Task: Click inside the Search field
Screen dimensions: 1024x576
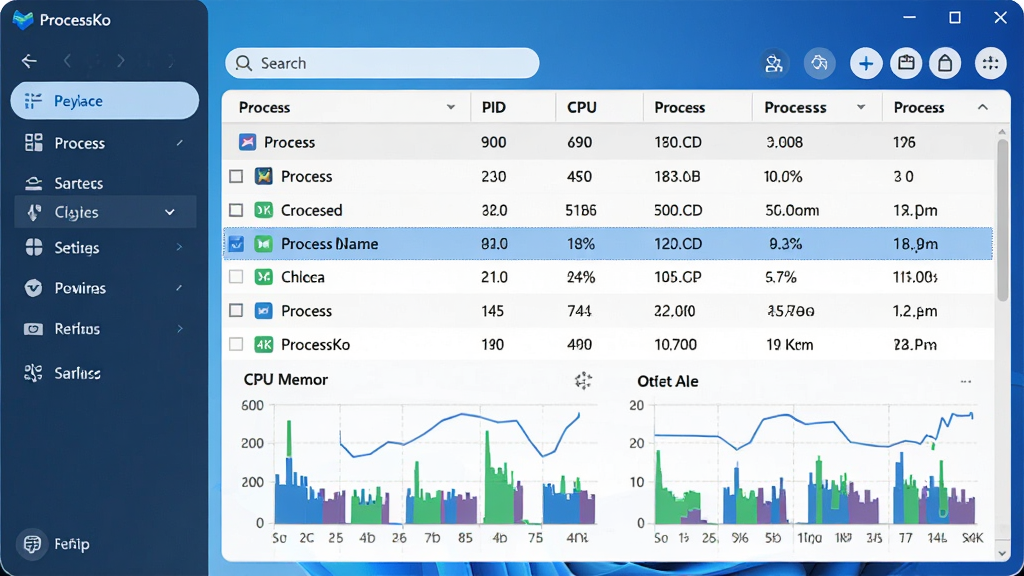Action: (382, 63)
